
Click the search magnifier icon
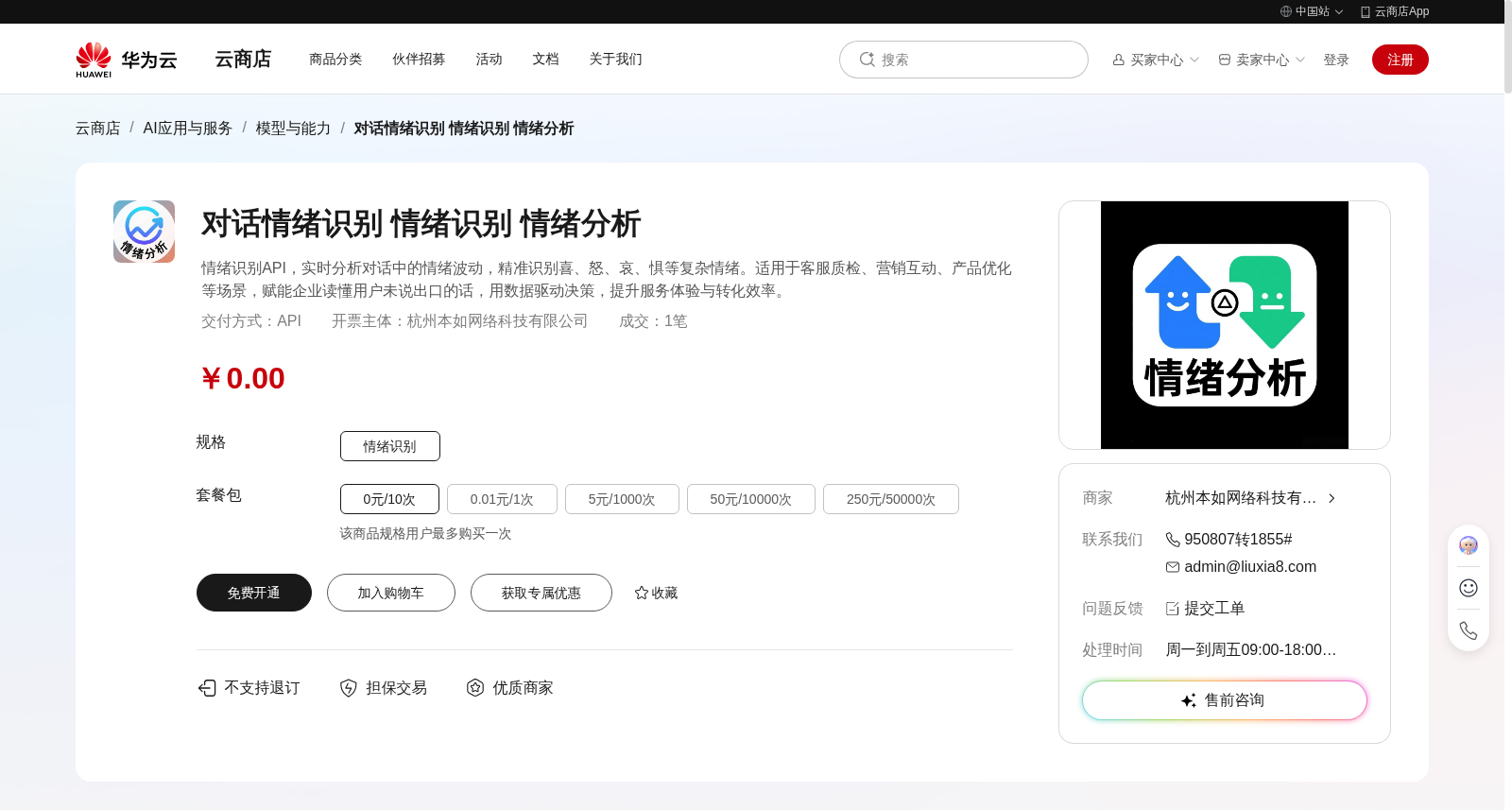point(867,60)
